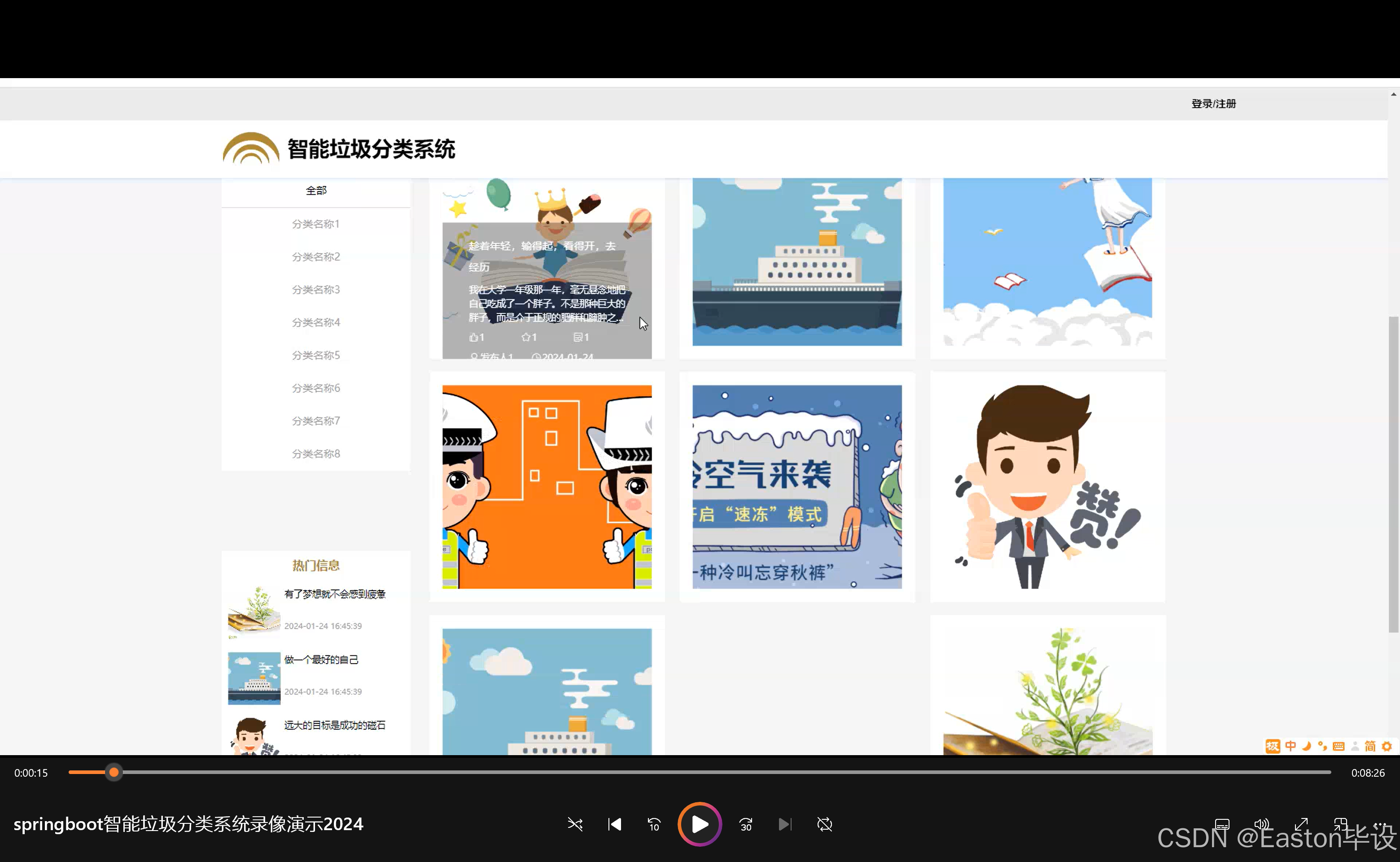Skip to the next video
Screen dimensions: 1400x862
coord(785,824)
